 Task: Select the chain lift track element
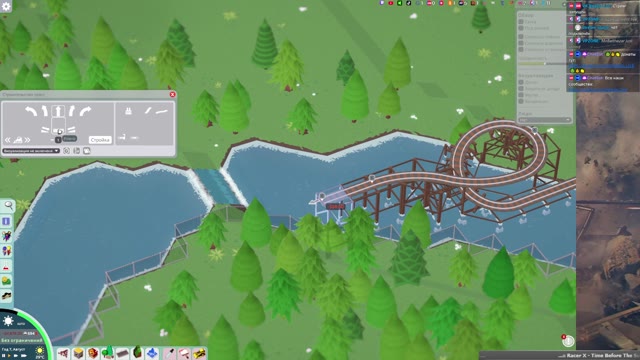(x=148, y=110)
